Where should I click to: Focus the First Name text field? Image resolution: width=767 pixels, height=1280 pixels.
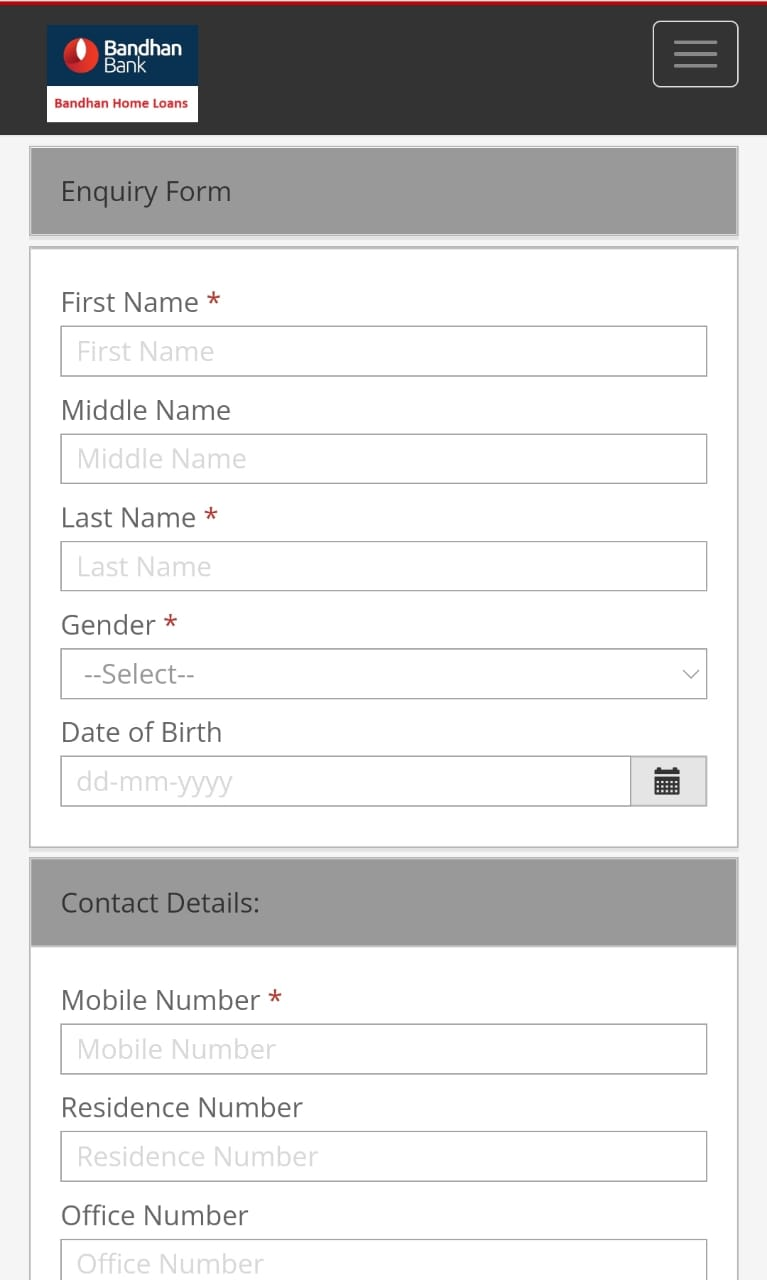[x=384, y=351]
